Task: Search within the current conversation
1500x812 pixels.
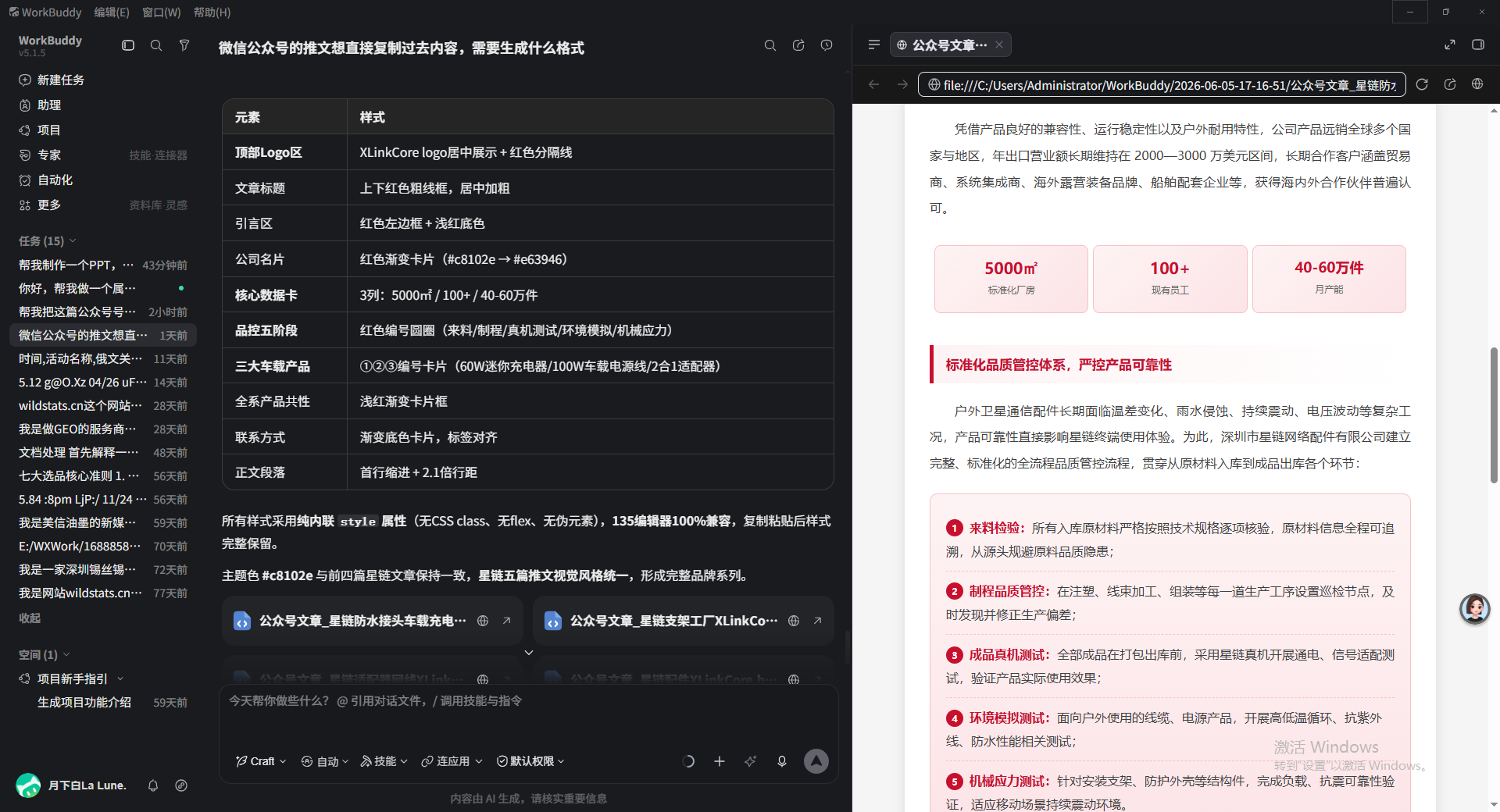Action: tap(770, 45)
